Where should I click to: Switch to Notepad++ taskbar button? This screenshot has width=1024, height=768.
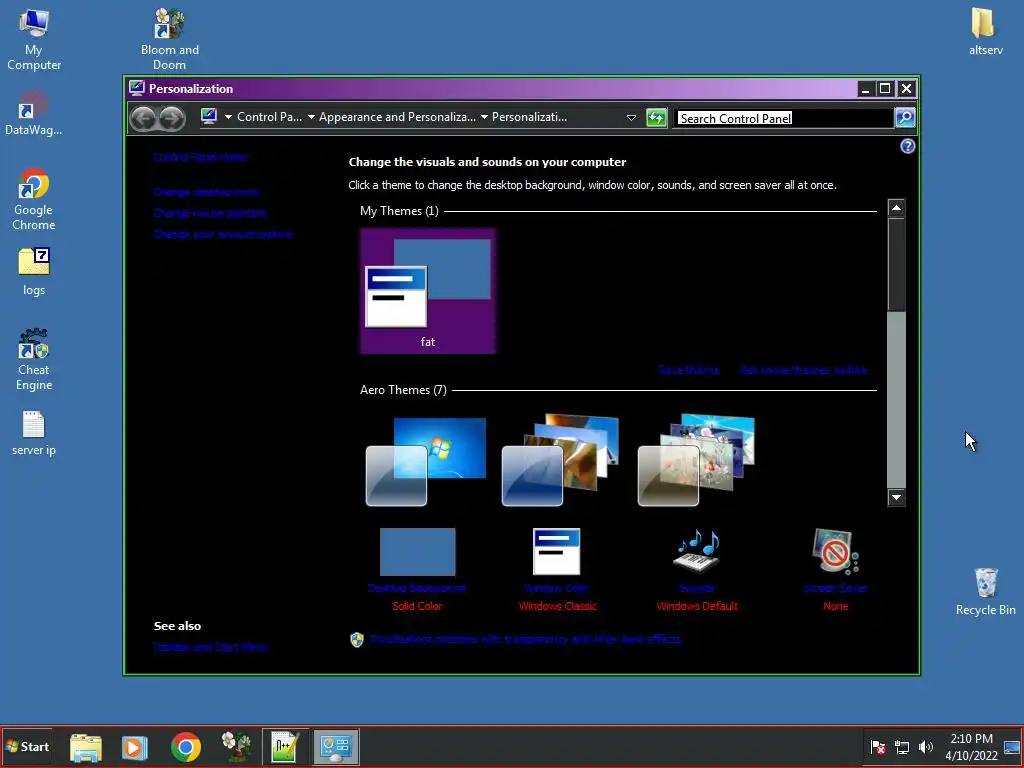point(285,747)
